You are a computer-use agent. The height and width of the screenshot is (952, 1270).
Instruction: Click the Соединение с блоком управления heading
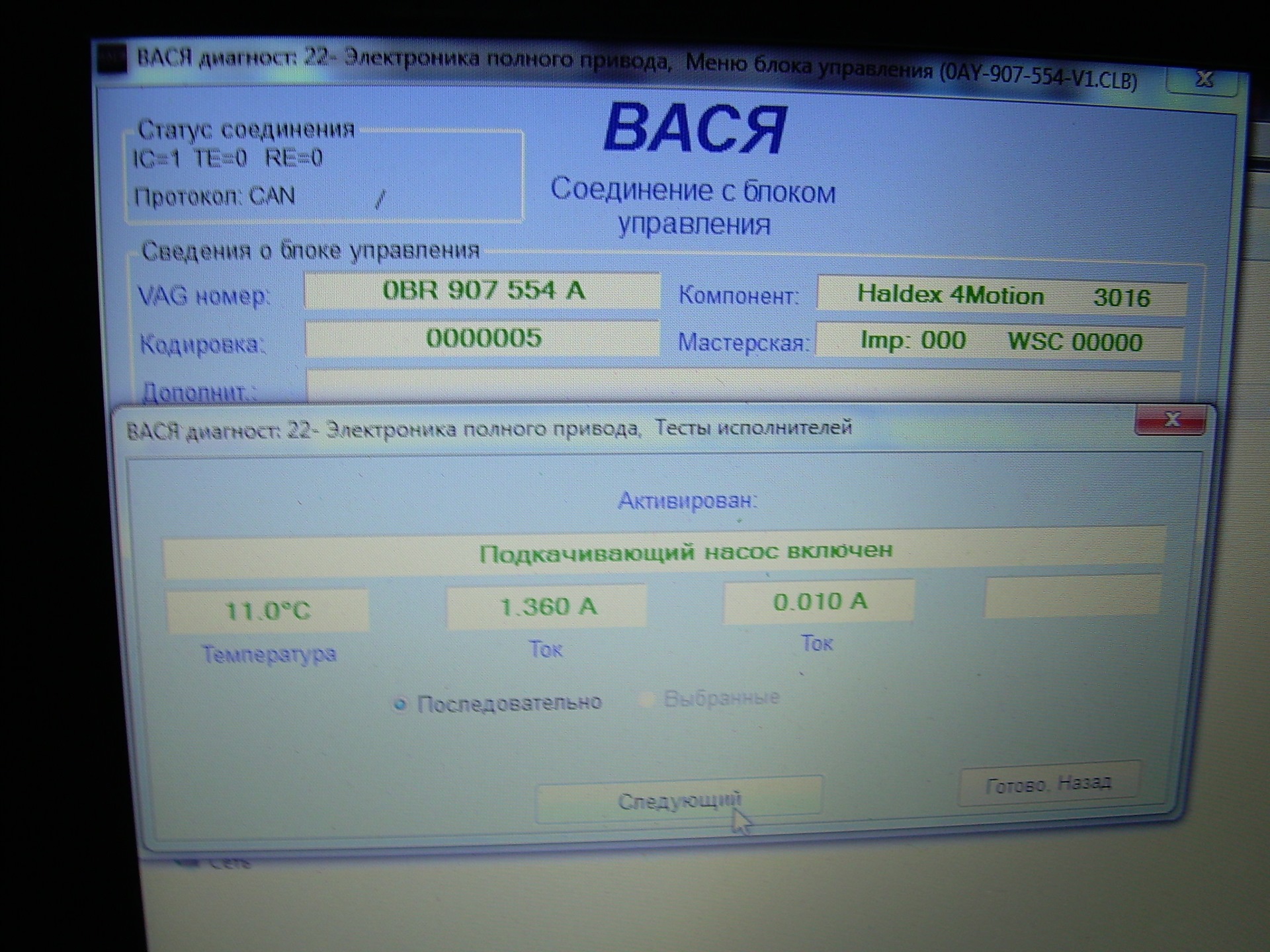[x=694, y=207]
